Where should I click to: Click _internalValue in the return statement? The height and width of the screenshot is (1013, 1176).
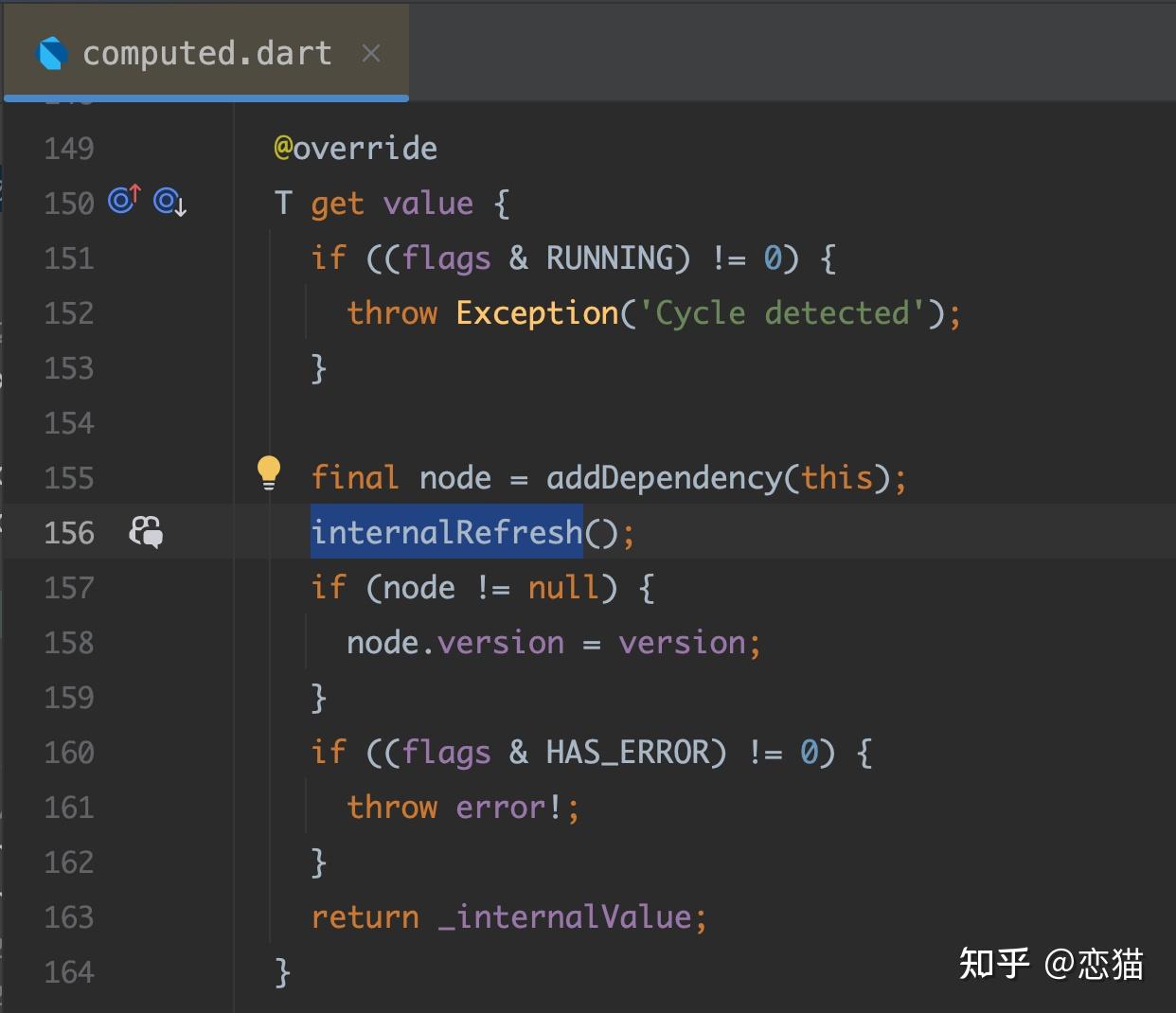click(565, 917)
